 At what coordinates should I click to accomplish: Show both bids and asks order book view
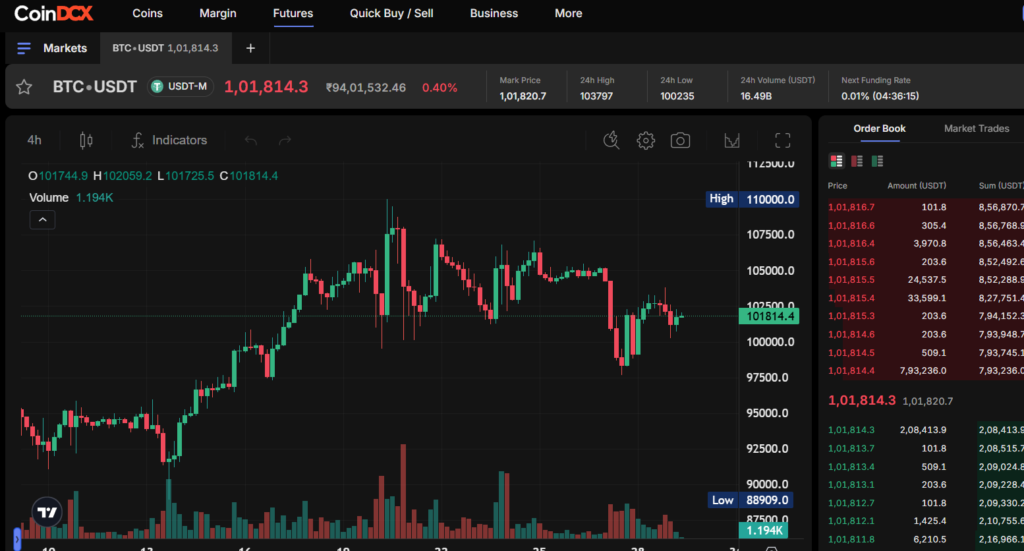click(x=837, y=161)
